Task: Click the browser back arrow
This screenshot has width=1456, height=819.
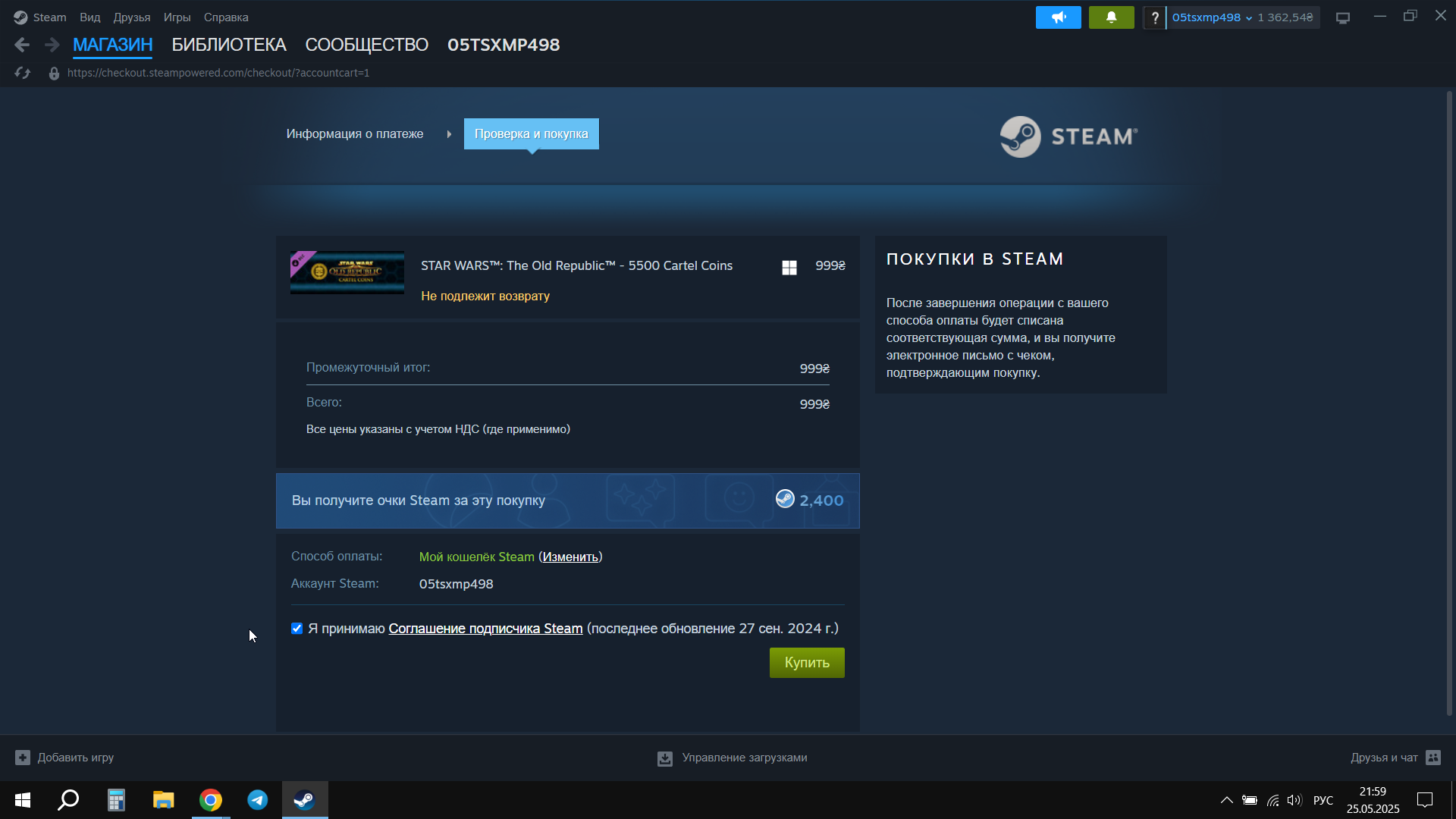Action: pos(22,45)
